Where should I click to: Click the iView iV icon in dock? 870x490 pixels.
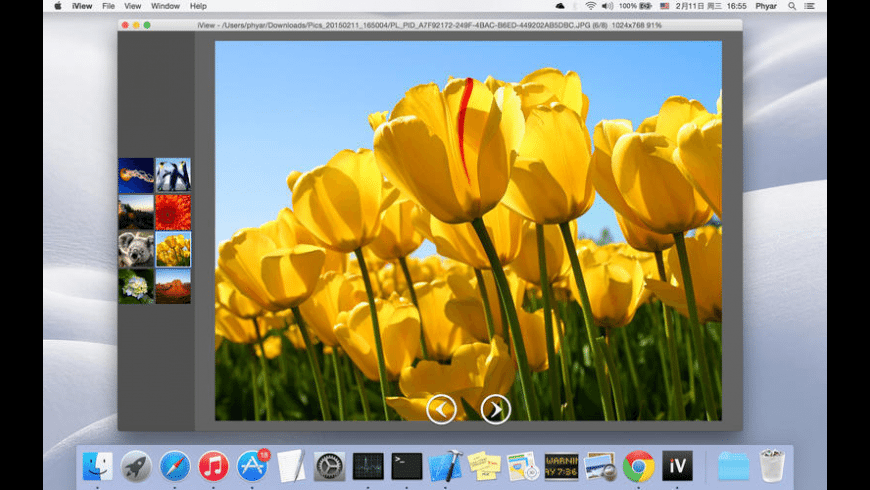[x=677, y=466]
